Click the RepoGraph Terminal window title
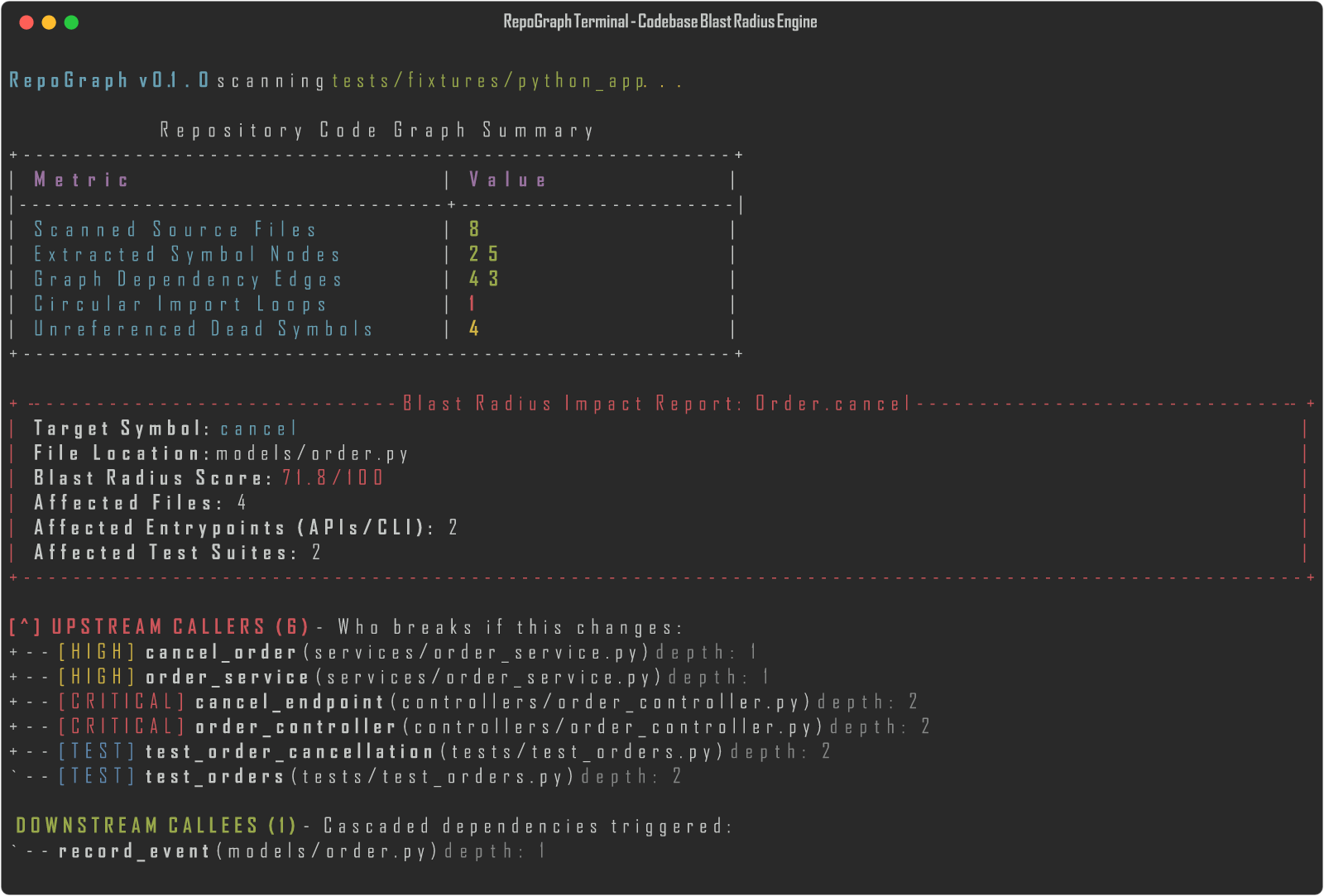 coord(660,22)
